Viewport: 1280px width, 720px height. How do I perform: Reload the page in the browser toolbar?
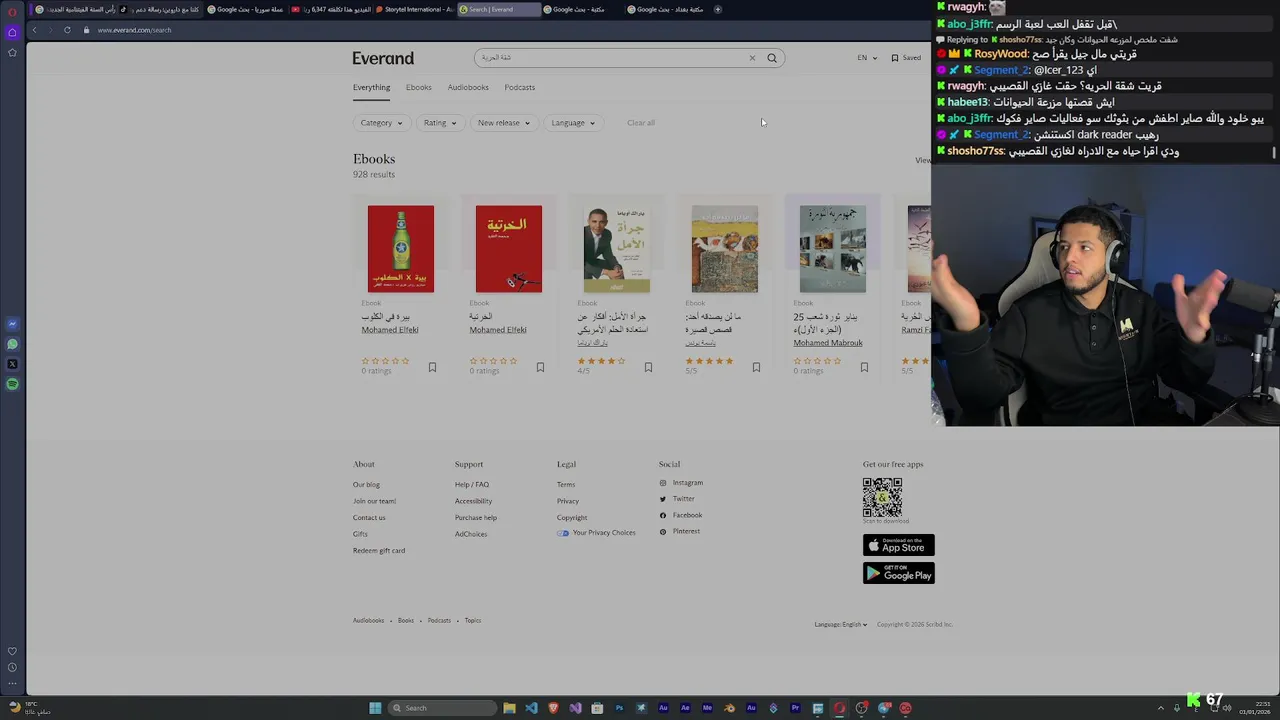[67, 30]
